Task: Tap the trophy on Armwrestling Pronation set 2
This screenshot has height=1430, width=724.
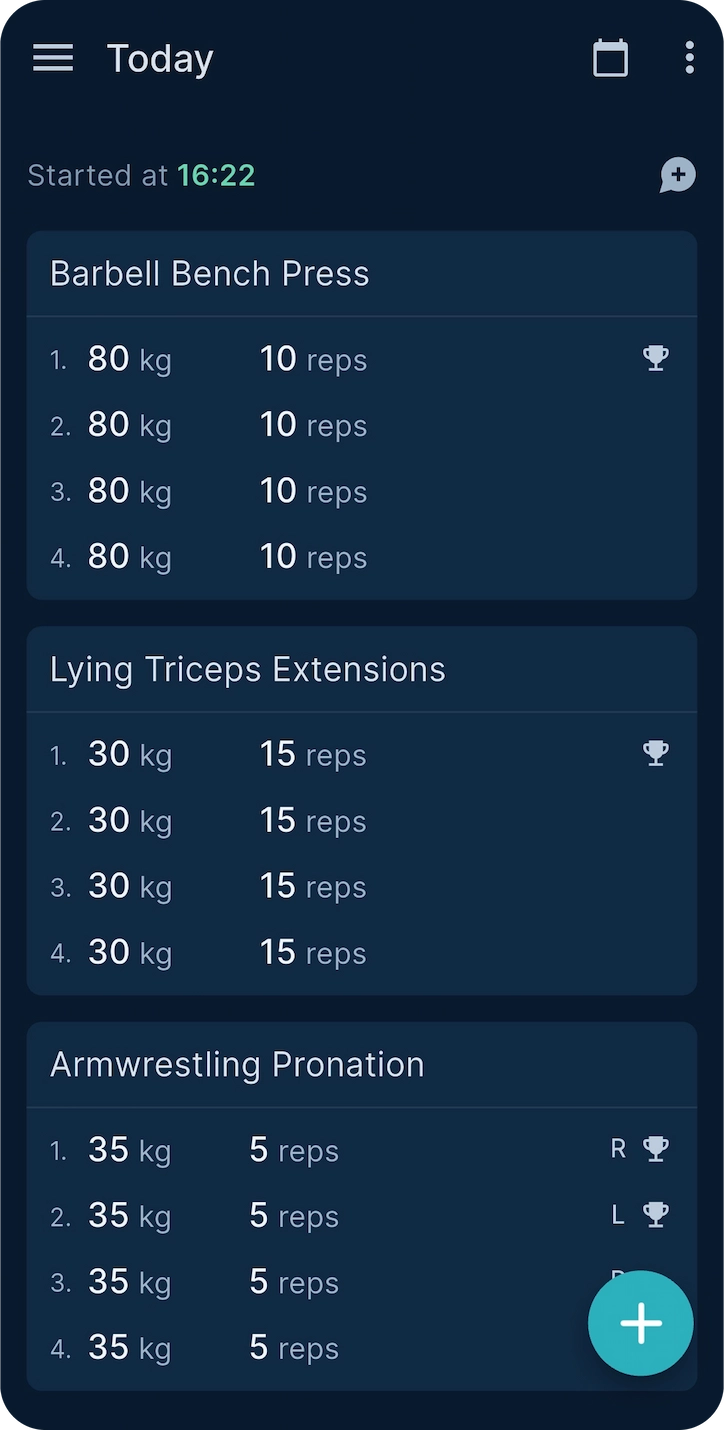Action: pos(655,1215)
